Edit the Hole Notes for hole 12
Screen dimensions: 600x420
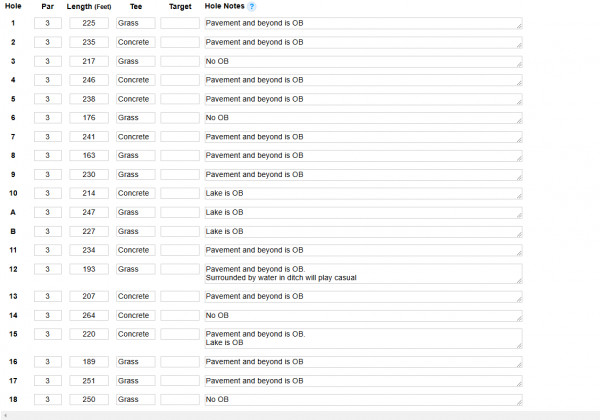pyautogui.click(x=362, y=273)
